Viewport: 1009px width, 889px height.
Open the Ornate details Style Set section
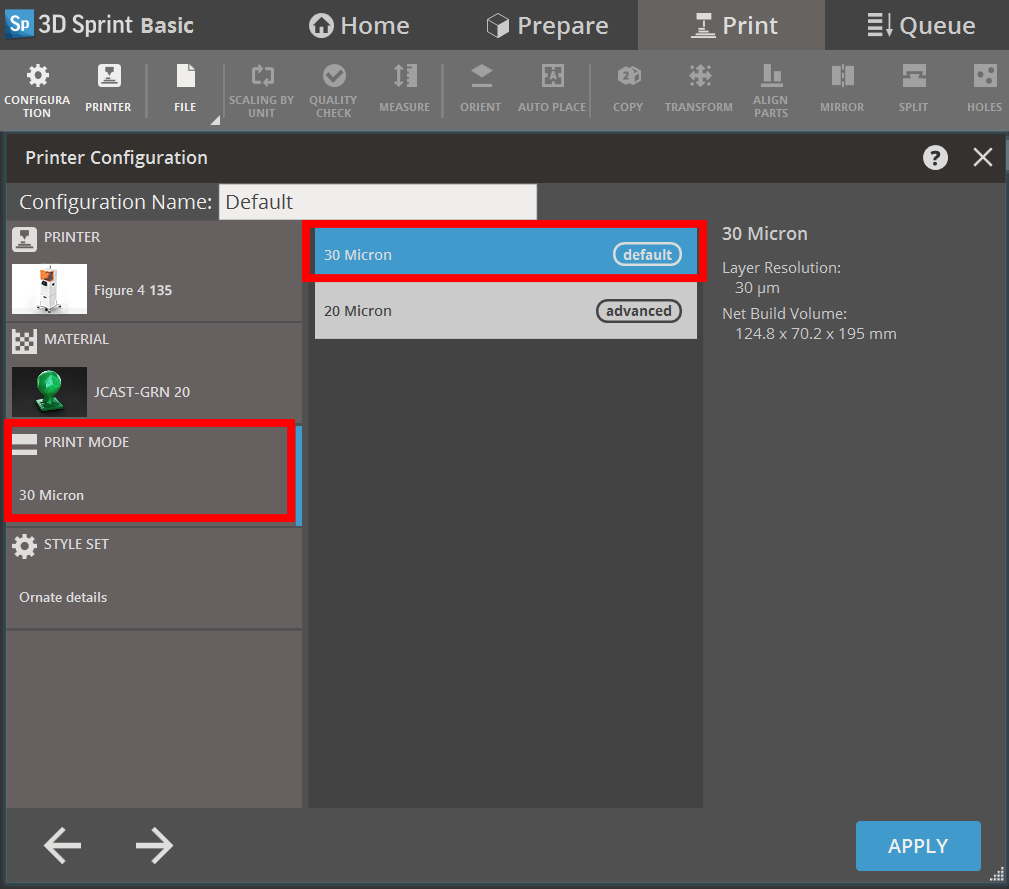[x=154, y=578]
